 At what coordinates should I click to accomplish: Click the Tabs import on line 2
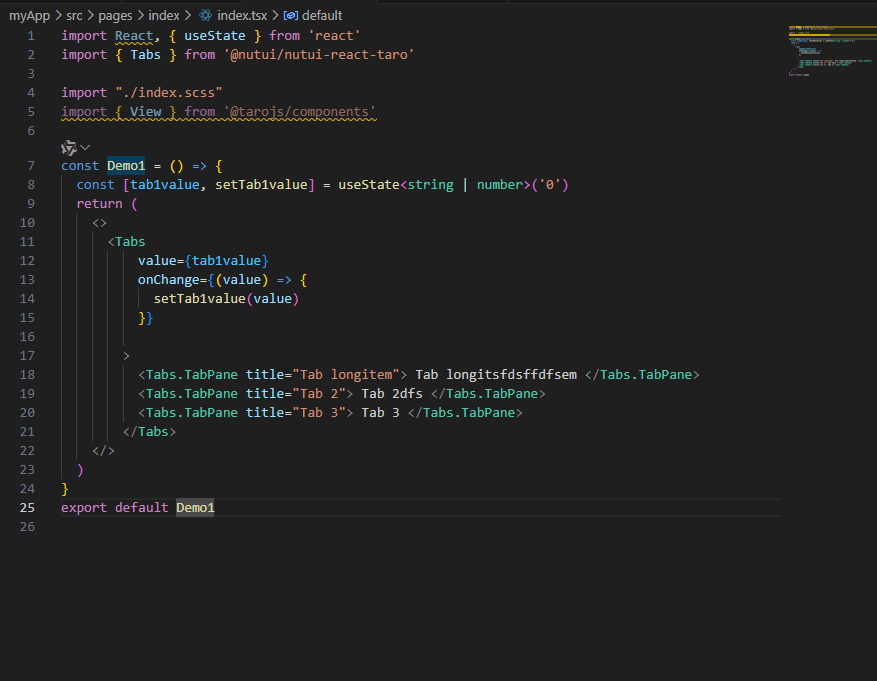click(x=145, y=54)
